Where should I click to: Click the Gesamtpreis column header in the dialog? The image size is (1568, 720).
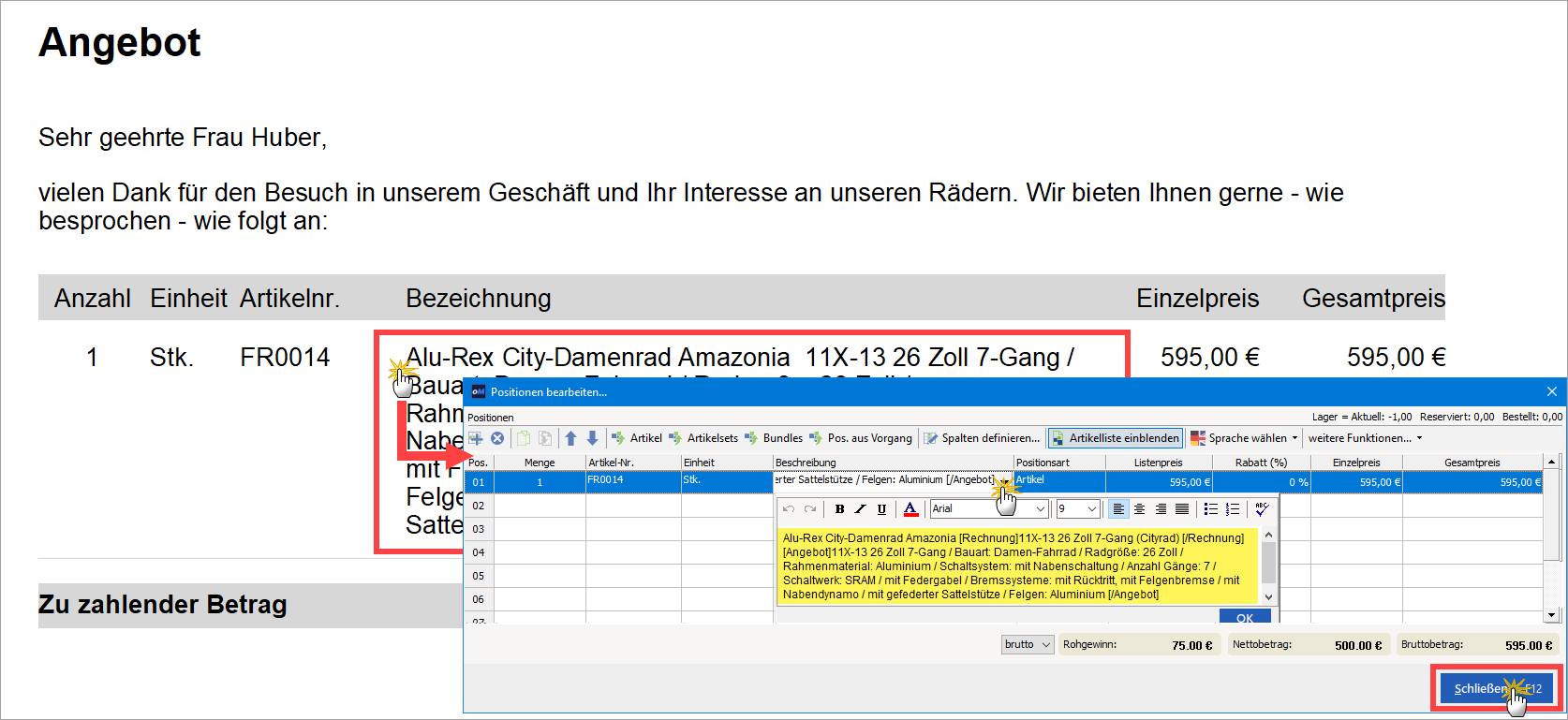click(x=1472, y=463)
